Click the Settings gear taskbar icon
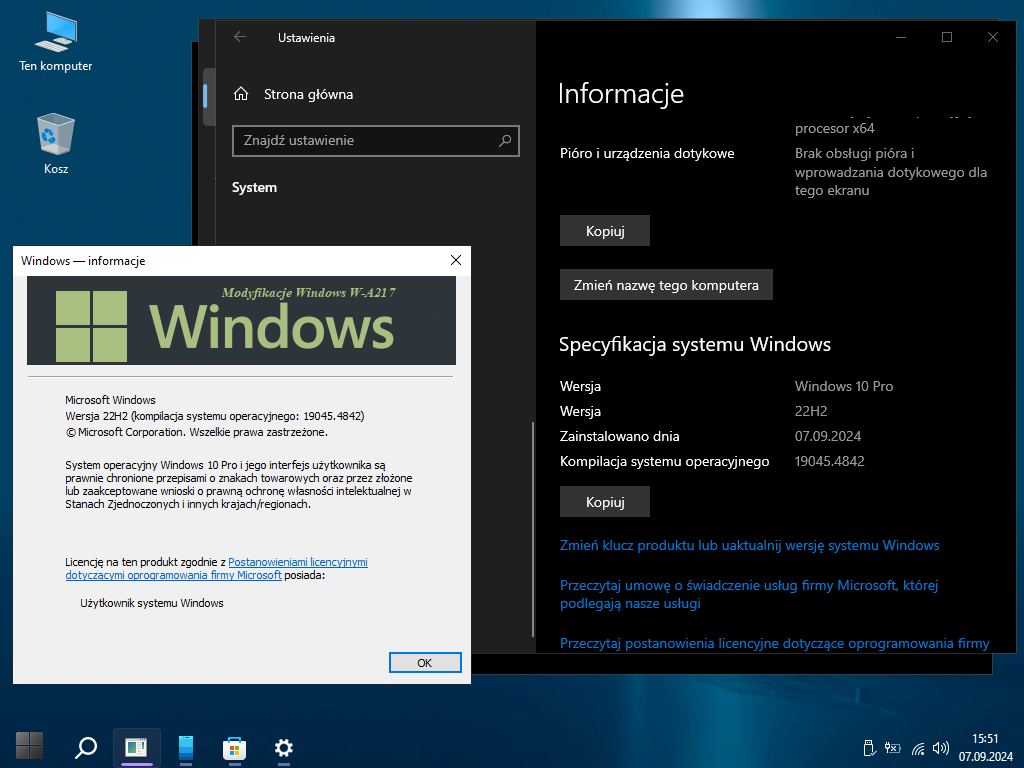Viewport: 1024px width, 768px height. 284,747
